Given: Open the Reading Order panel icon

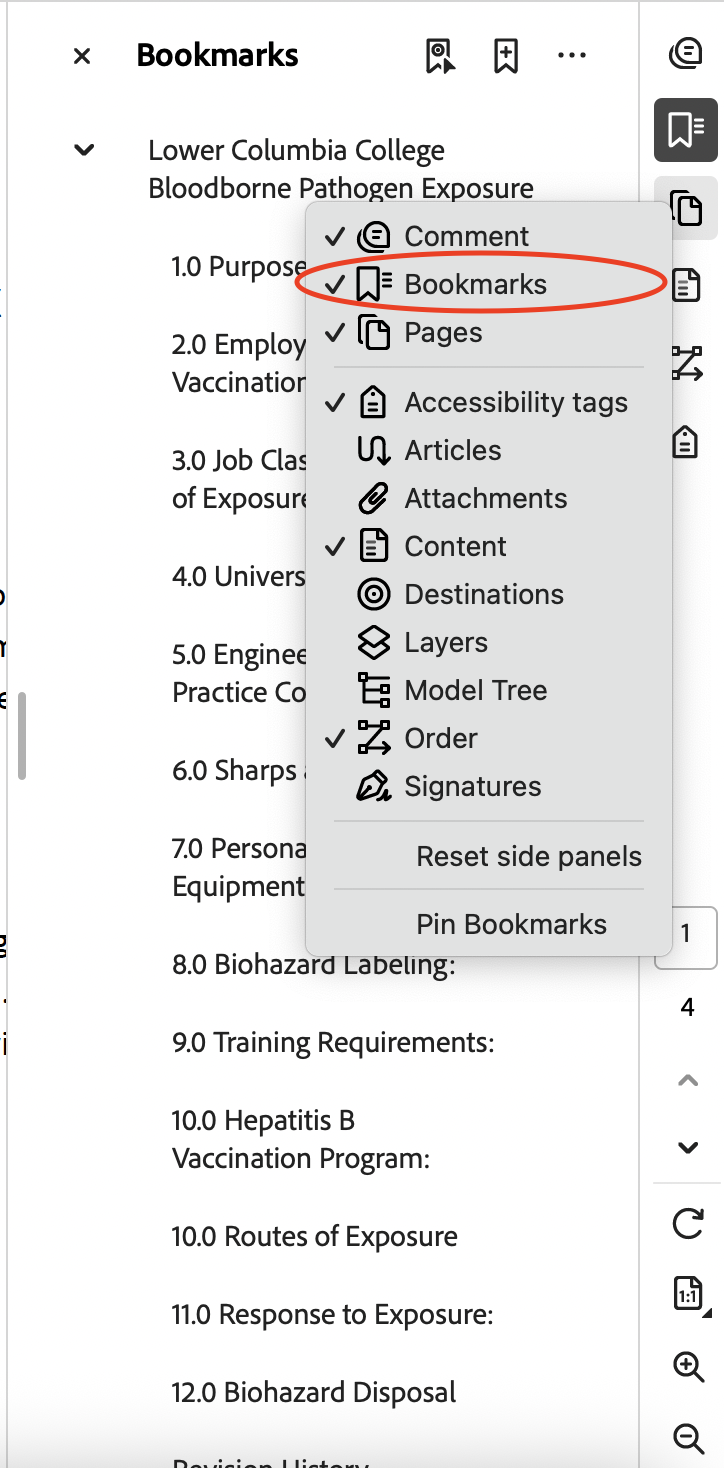Looking at the screenshot, I should point(685,364).
